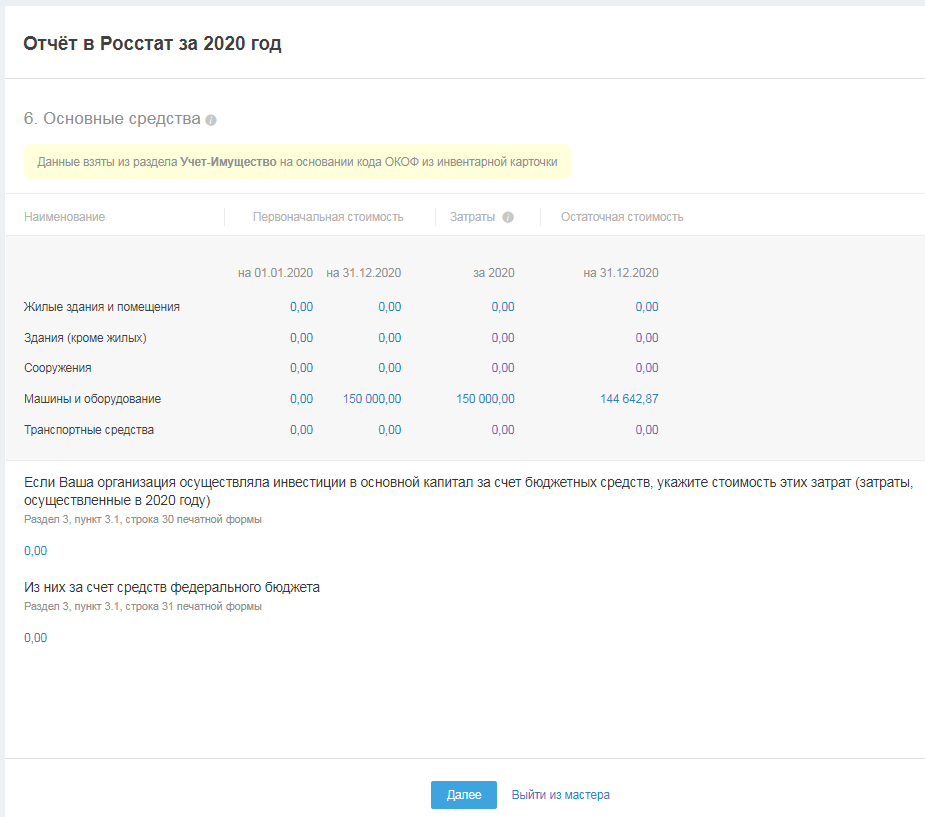Edit Сооружения initial cost on 31.12.2020
Viewport: 925px width, 817px height.
[x=389, y=368]
